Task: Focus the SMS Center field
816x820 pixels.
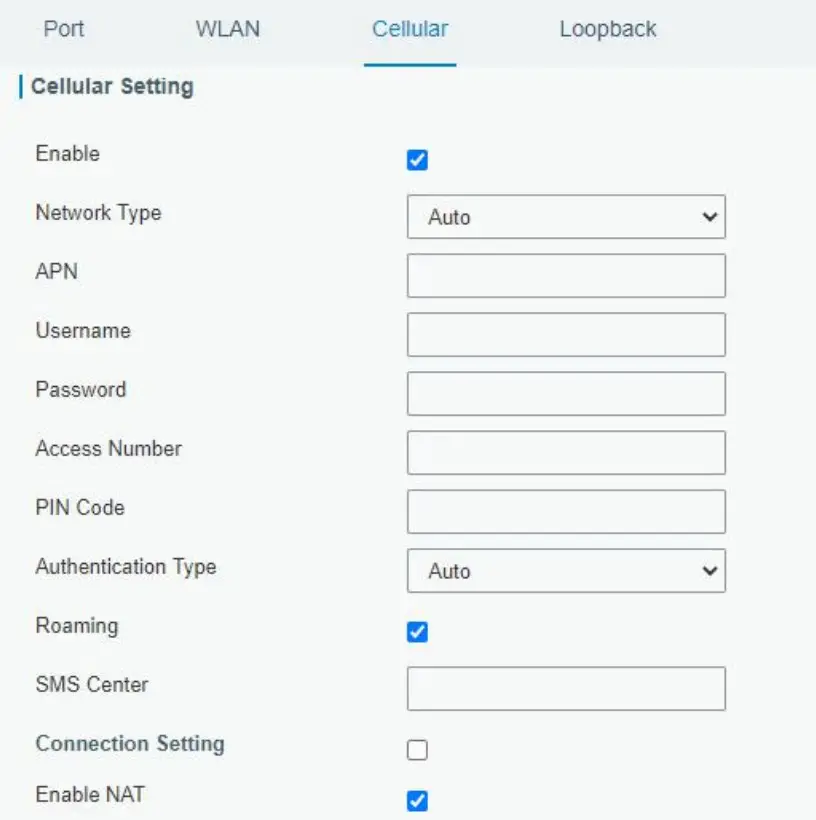Action: [565, 688]
